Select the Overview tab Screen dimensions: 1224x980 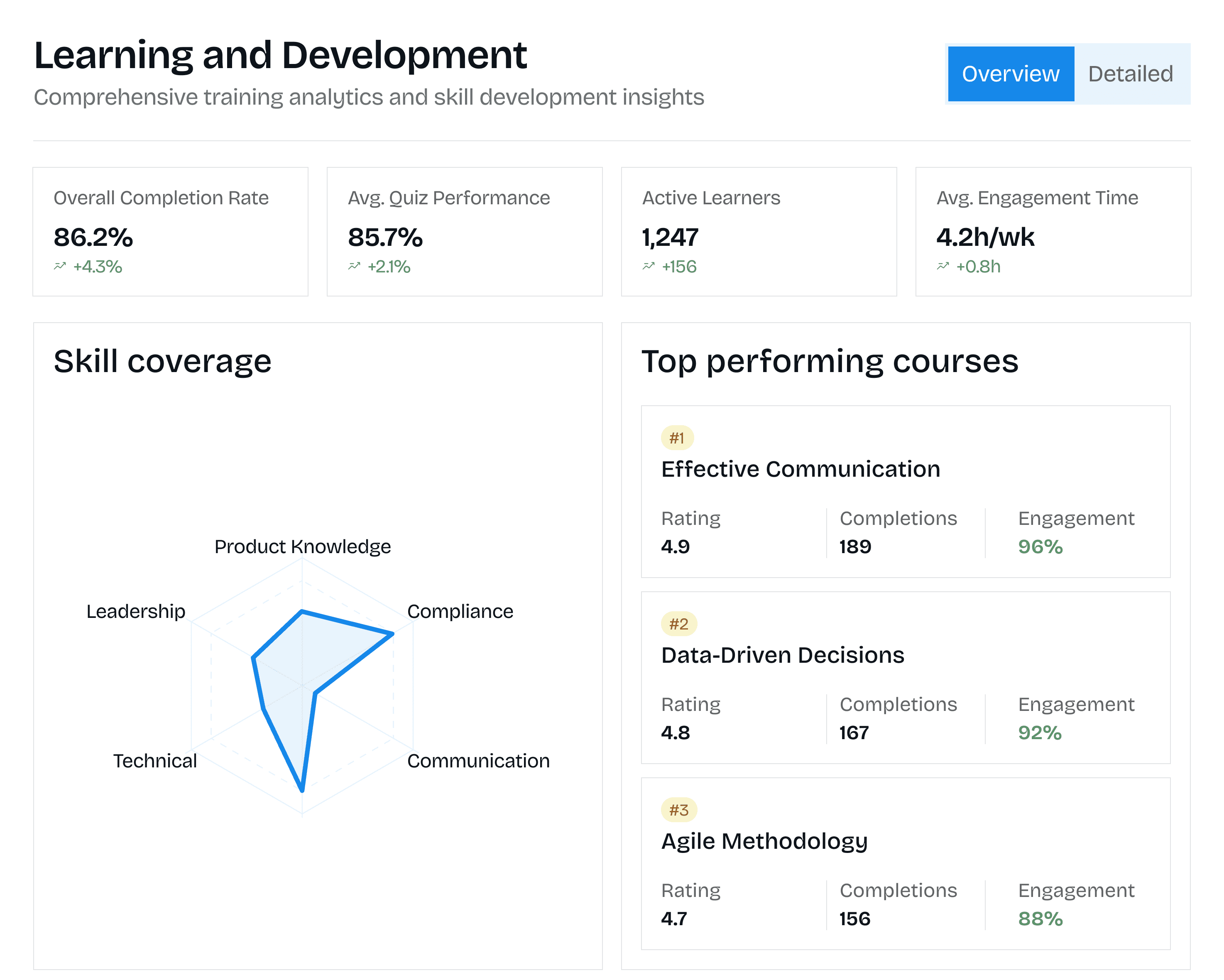click(x=1010, y=74)
